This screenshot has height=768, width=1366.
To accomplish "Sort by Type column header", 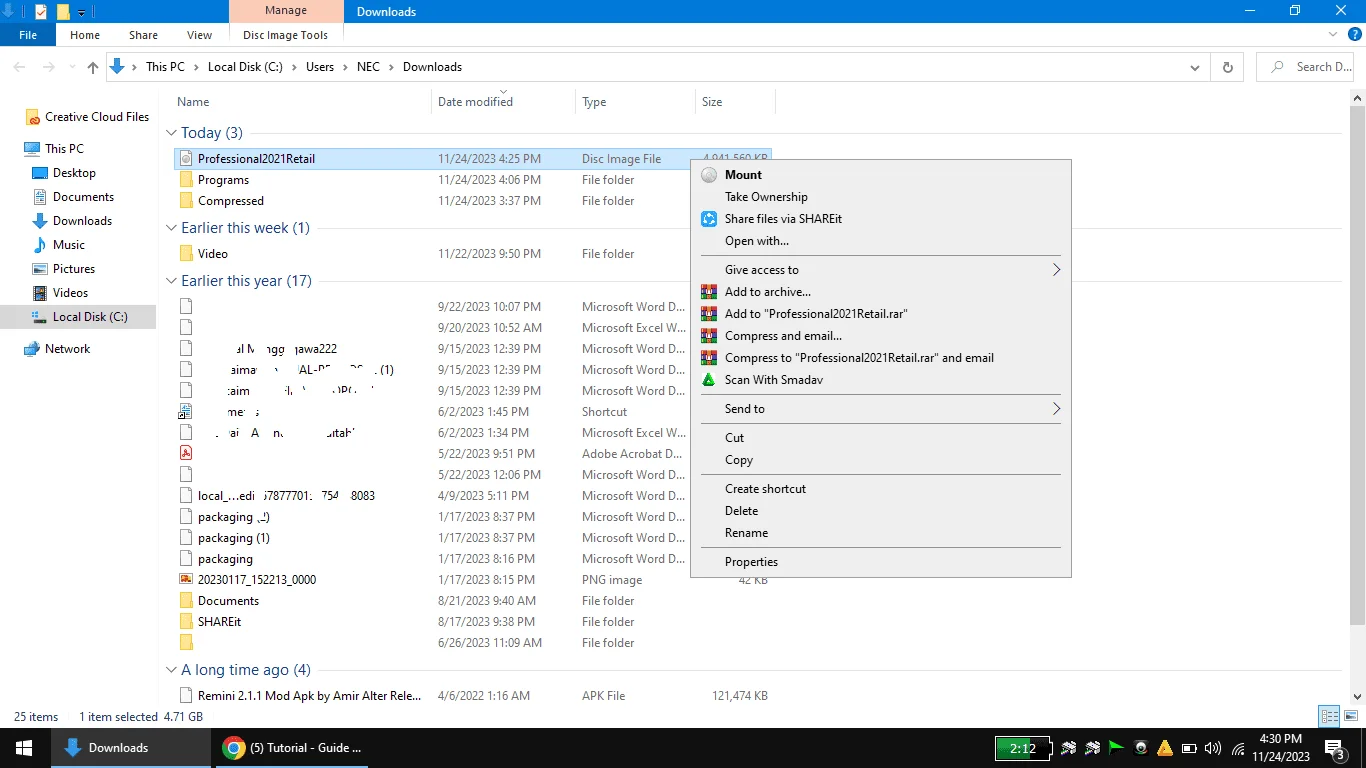I will [635, 102].
